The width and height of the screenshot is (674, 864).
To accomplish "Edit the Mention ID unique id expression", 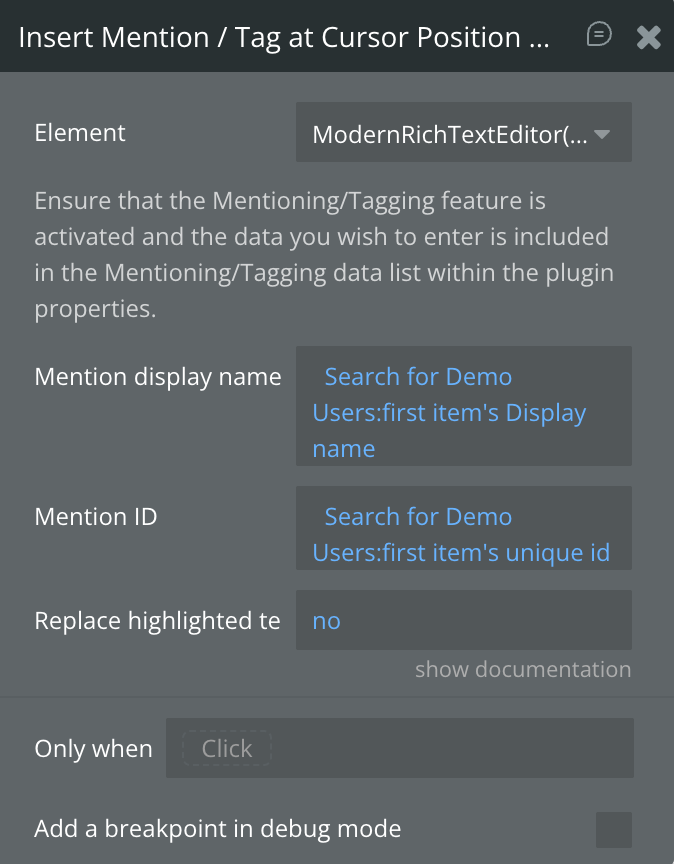I will [461, 553].
